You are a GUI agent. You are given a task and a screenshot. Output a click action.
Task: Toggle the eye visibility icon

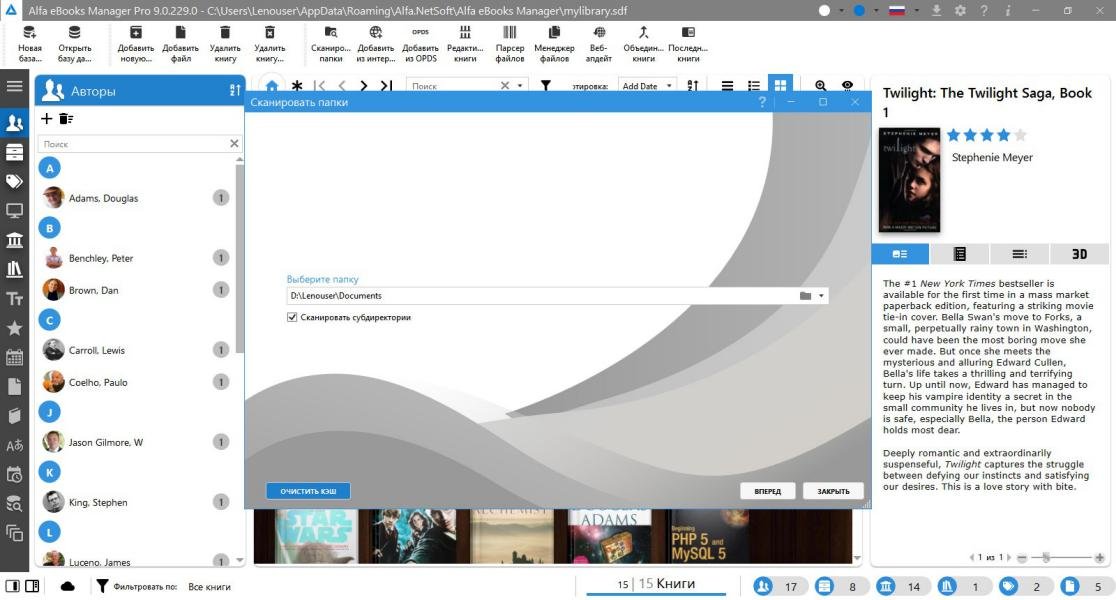click(847, 85)
